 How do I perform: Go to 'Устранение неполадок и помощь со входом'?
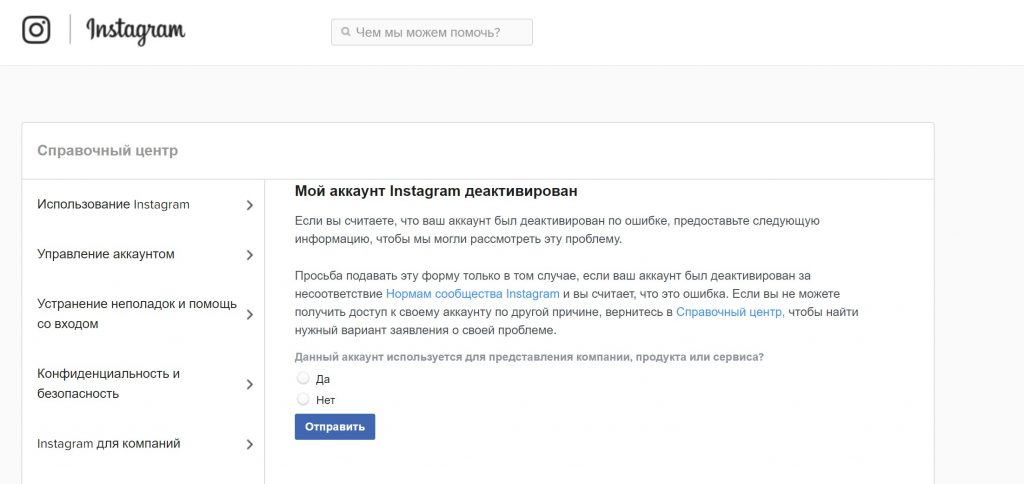click(136, 314)
